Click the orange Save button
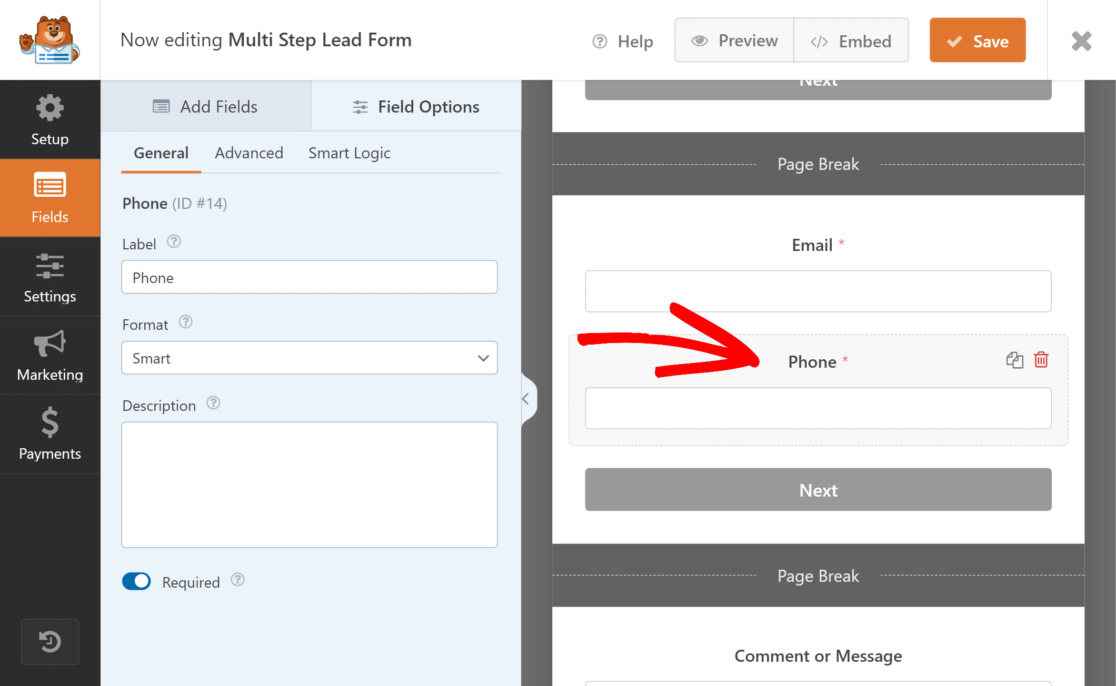1116x686 pixels. (x=977, y=41)
